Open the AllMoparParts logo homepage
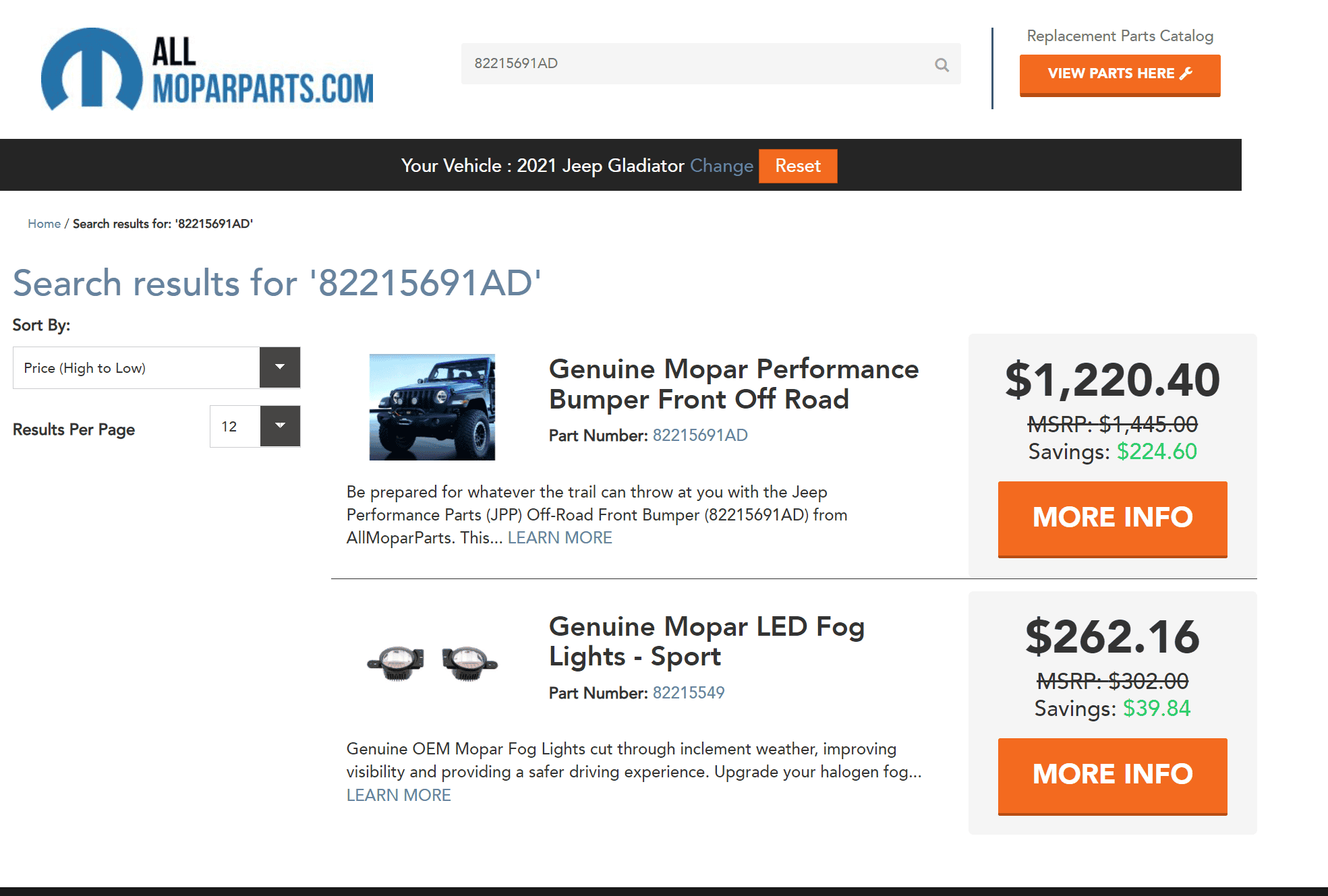Image resolution: width=1328 pixels, height=896 pixels. [x=207, y=69]
